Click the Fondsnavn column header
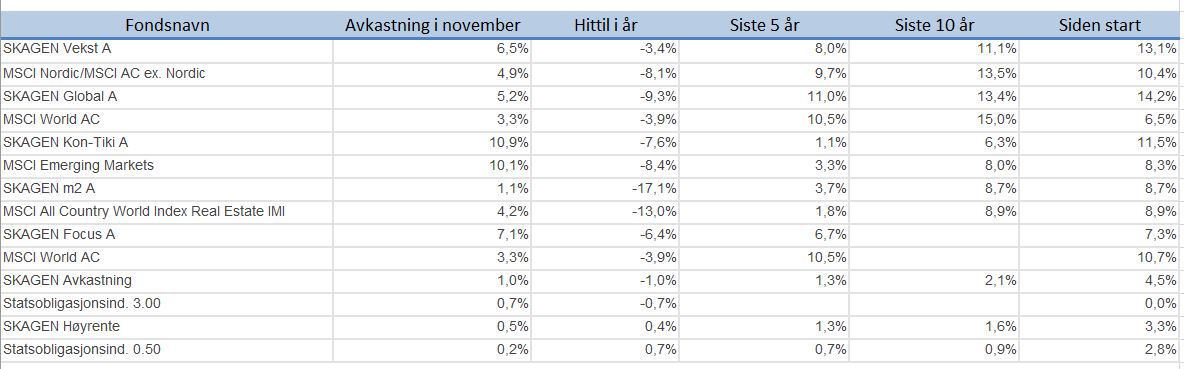Image resolution: width=1184 pixels, height=369 pixels. pos(167,26)
